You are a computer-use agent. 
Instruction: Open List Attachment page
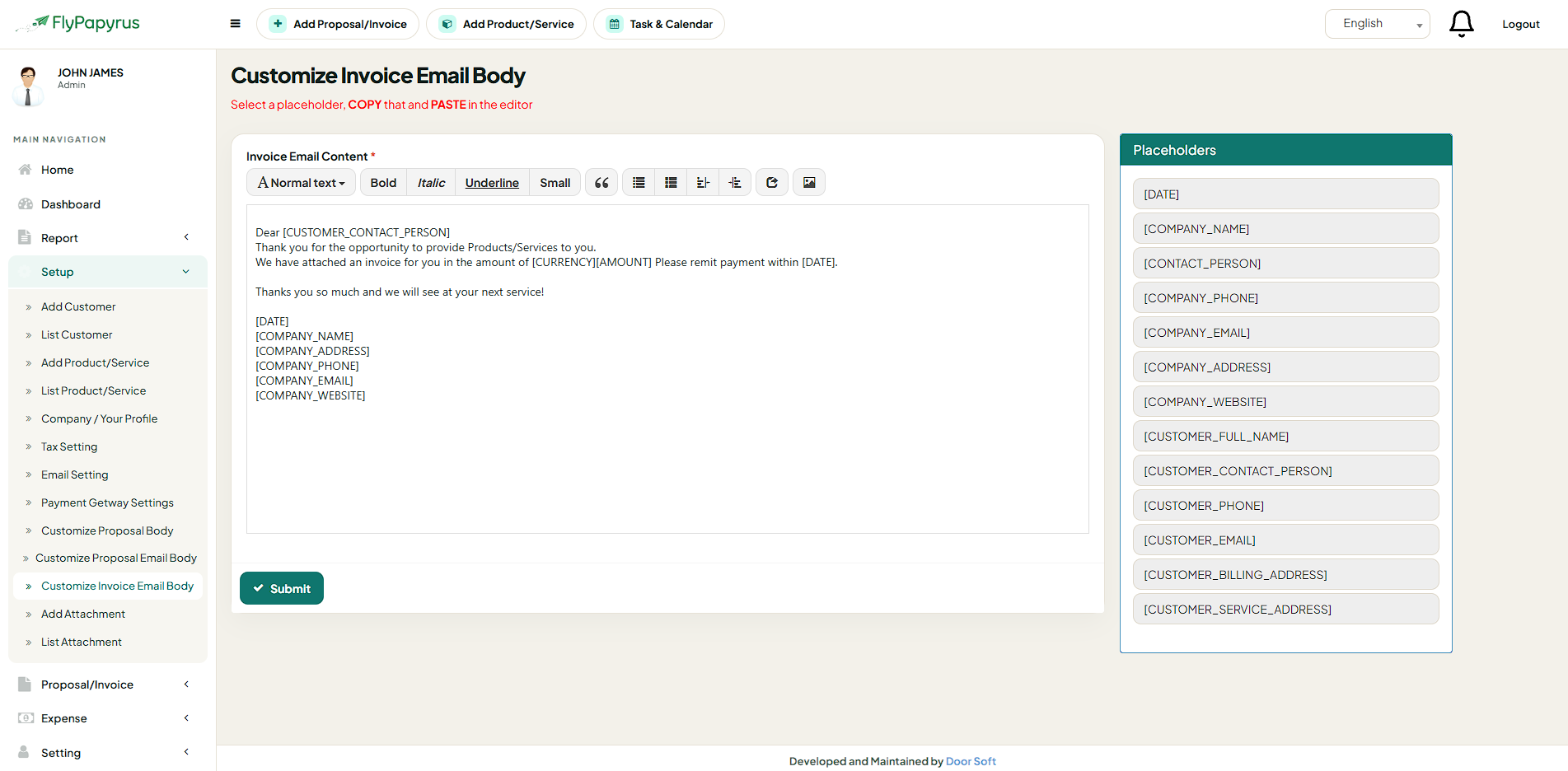click(82, 642)
